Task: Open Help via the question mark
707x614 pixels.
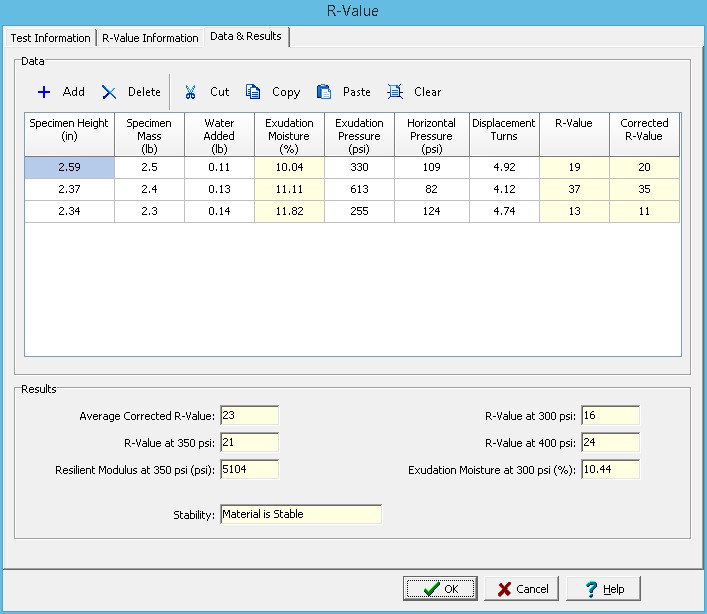Action: (591, 589)
